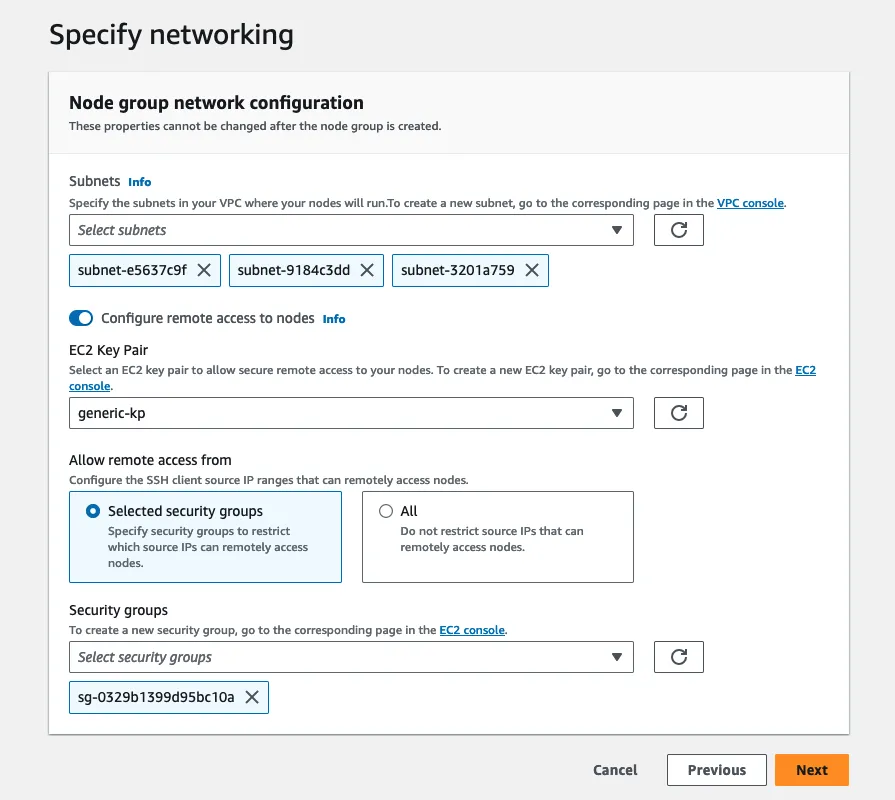Click the subnet-3201a759 token text
Viewport: 895px width, 800px height.
pyautogui.click(x=458, y=270)
